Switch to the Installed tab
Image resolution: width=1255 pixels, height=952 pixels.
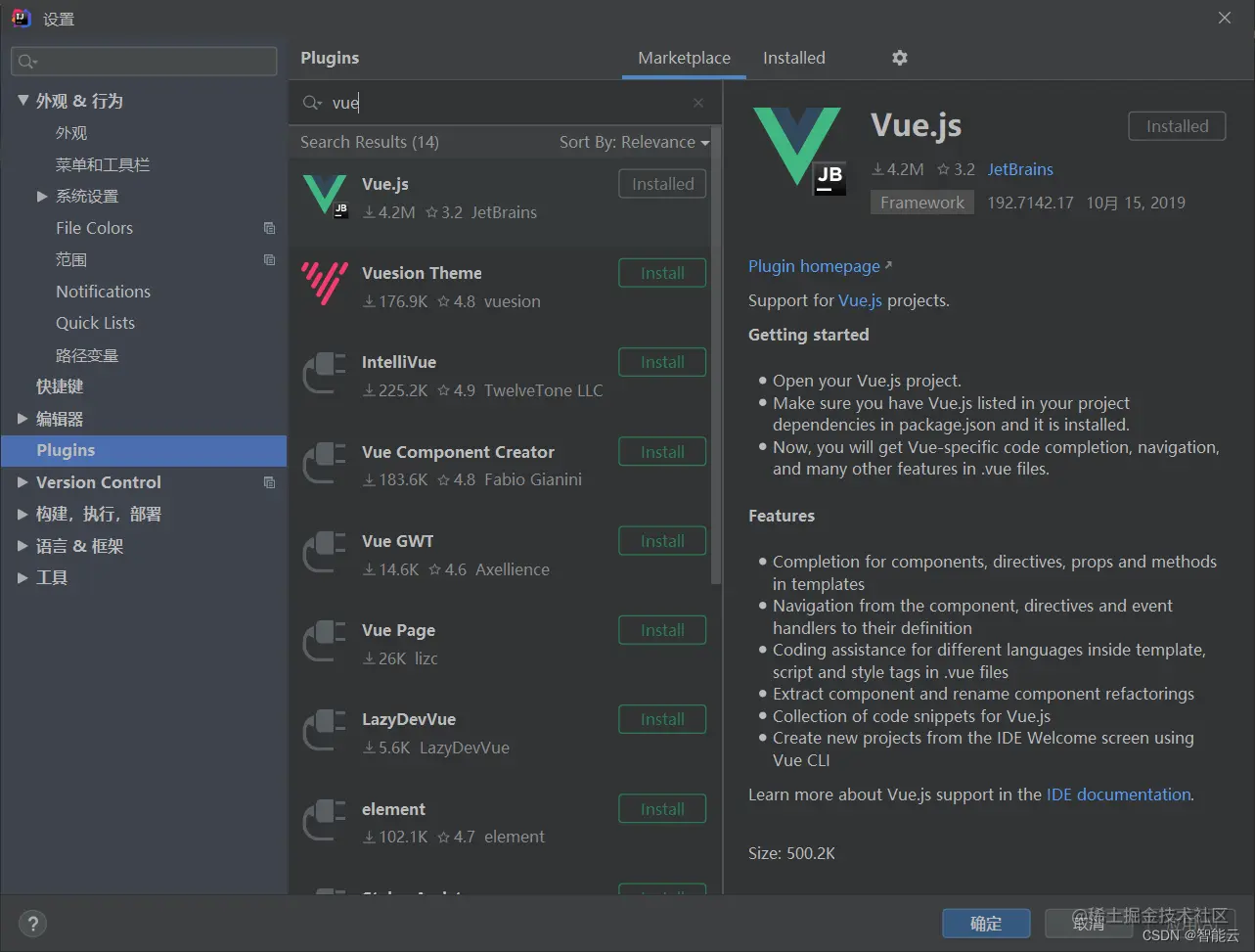(x=793, y=58)
